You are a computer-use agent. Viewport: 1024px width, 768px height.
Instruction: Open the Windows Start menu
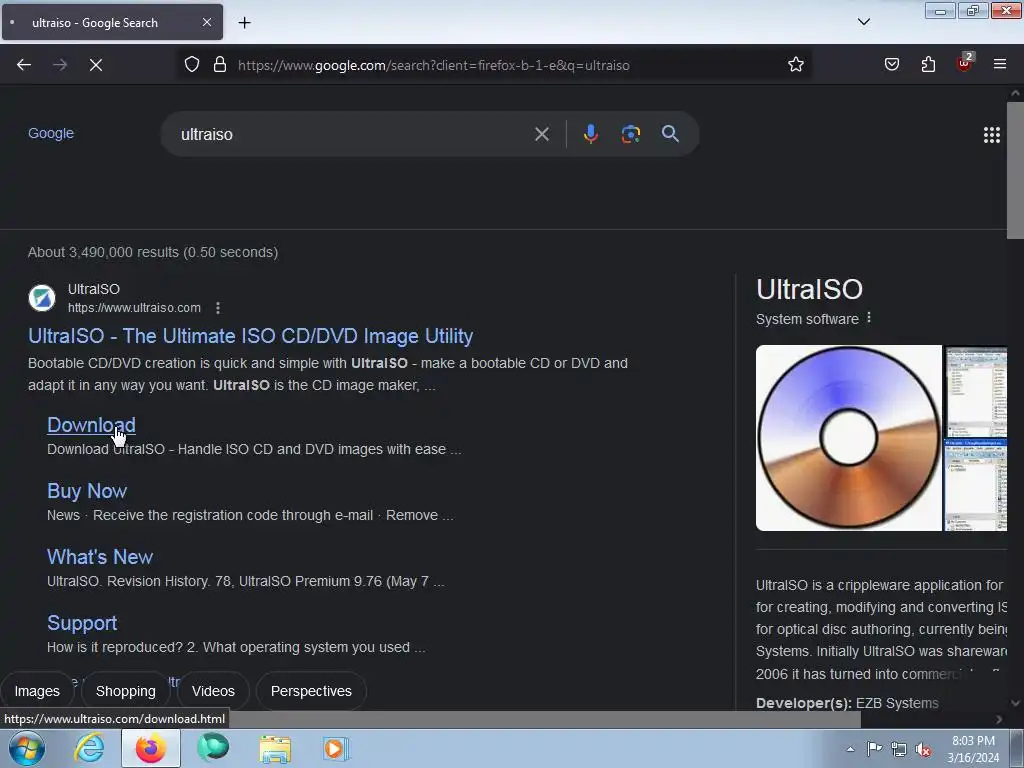(27, 748)
